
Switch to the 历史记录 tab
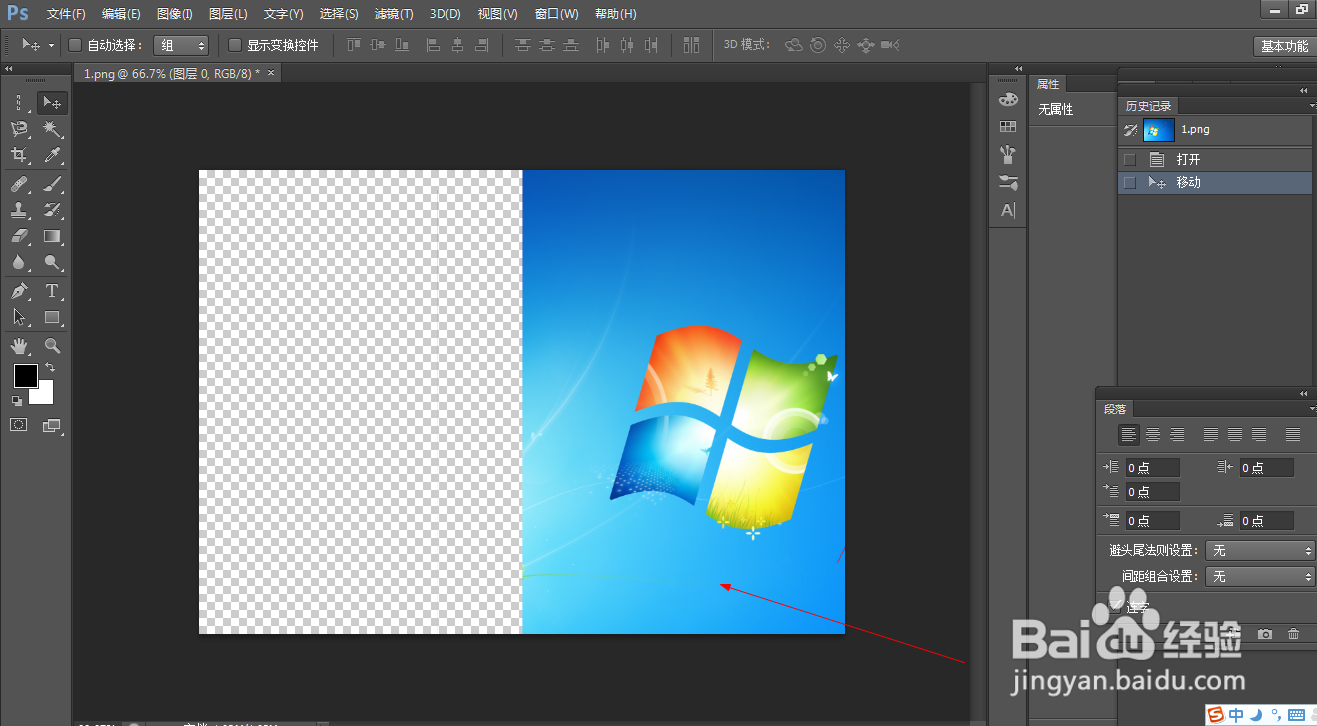click(1148, 106)
